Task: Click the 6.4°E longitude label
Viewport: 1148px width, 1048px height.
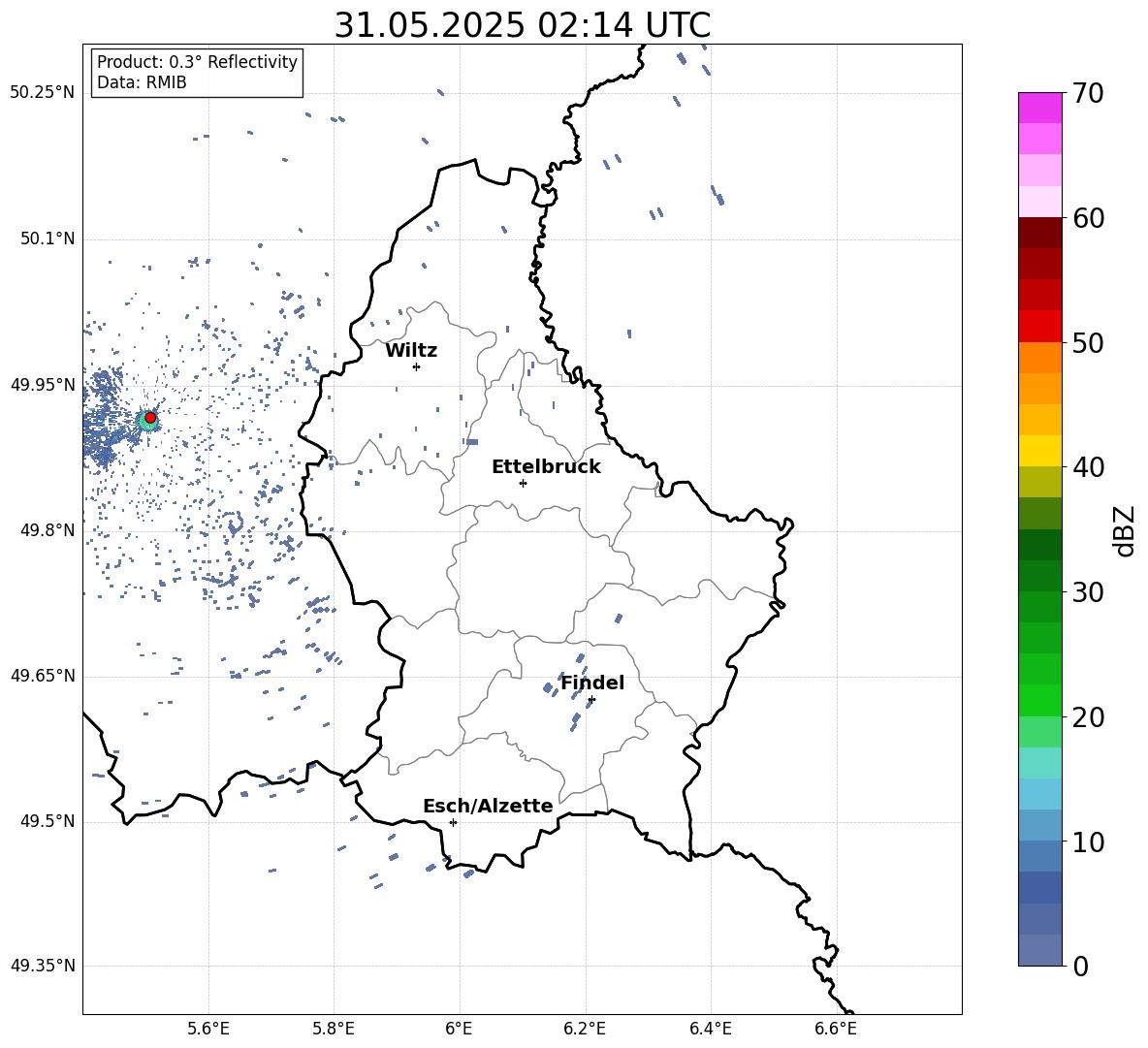Action: pos(710,1029)
